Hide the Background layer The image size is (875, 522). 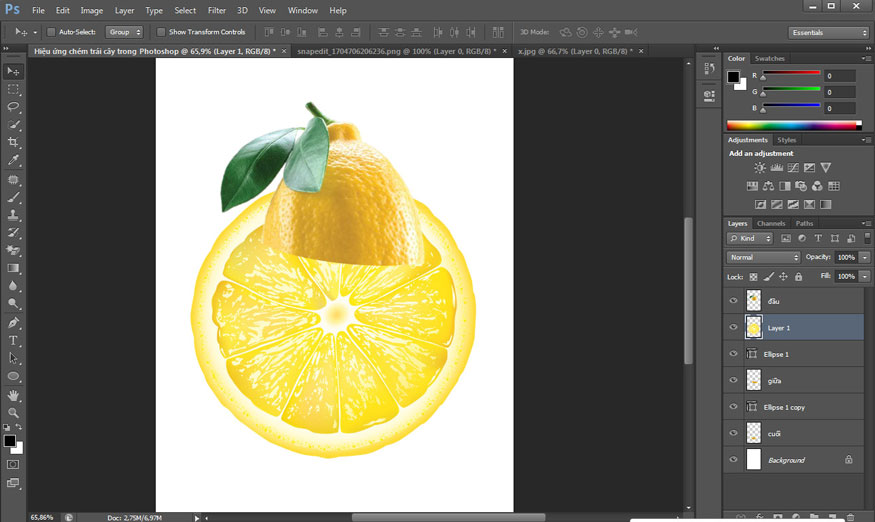(733, 459)
